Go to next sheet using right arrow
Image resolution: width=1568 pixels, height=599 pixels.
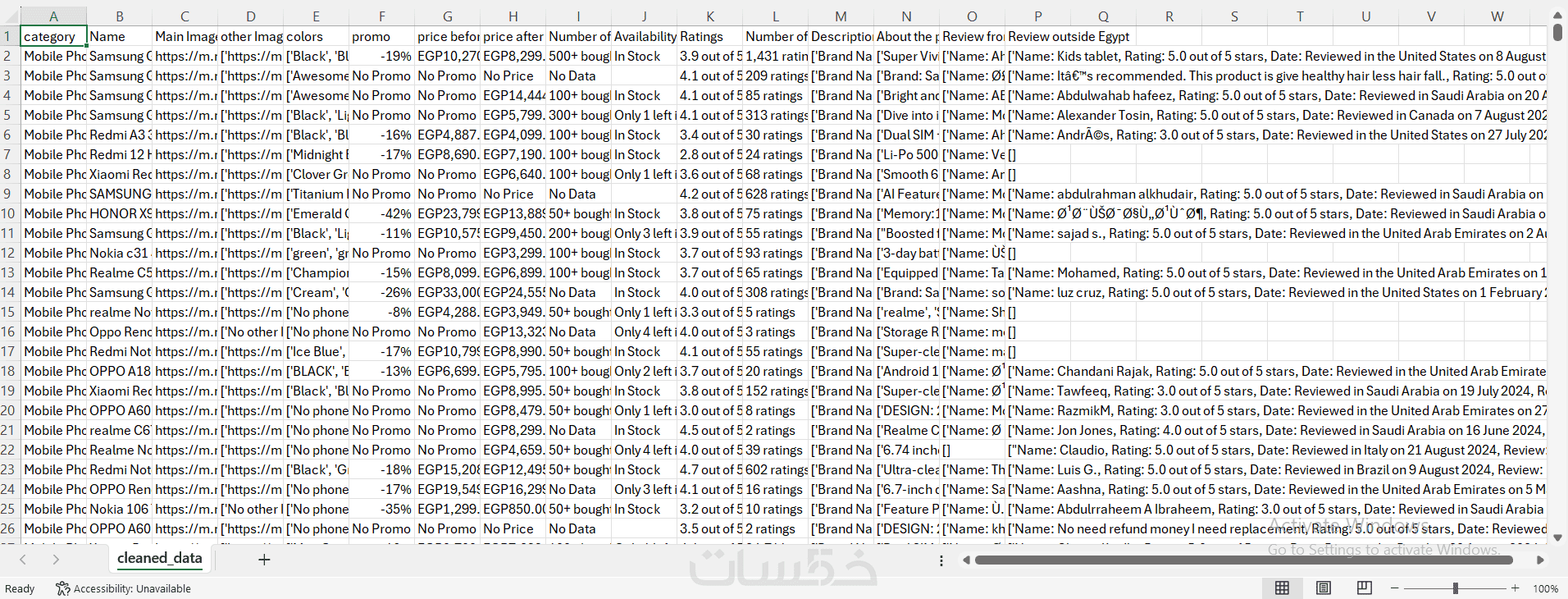coord(56,560)
